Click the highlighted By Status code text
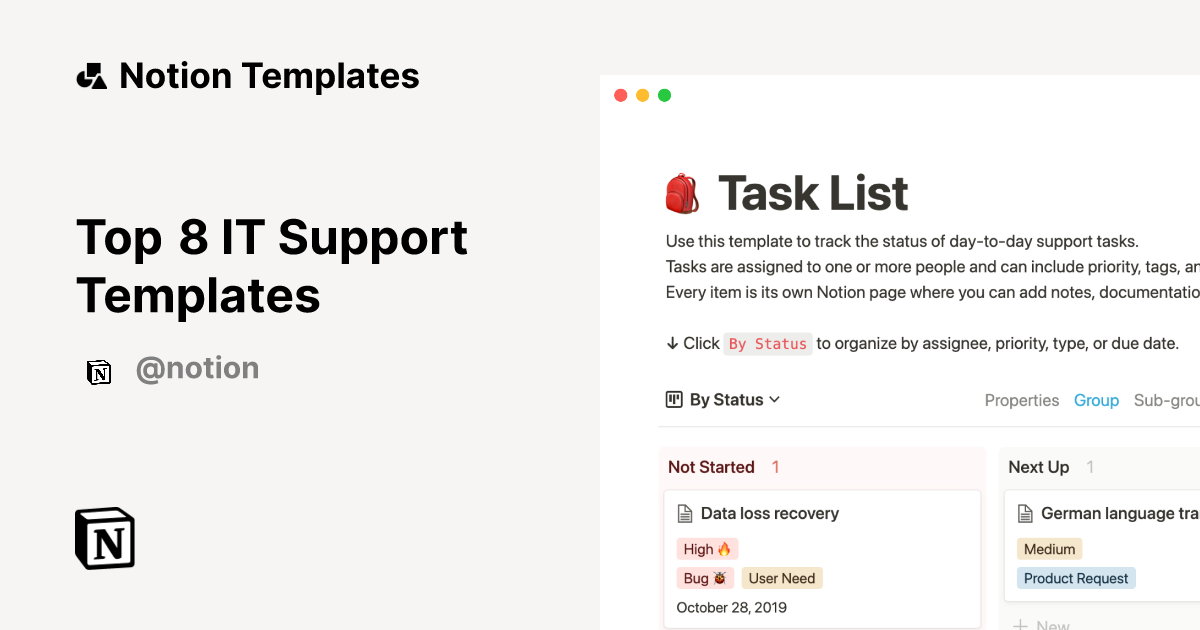Screen dimensions: 1200x630 pyautogui.click(x=768, y=343)
